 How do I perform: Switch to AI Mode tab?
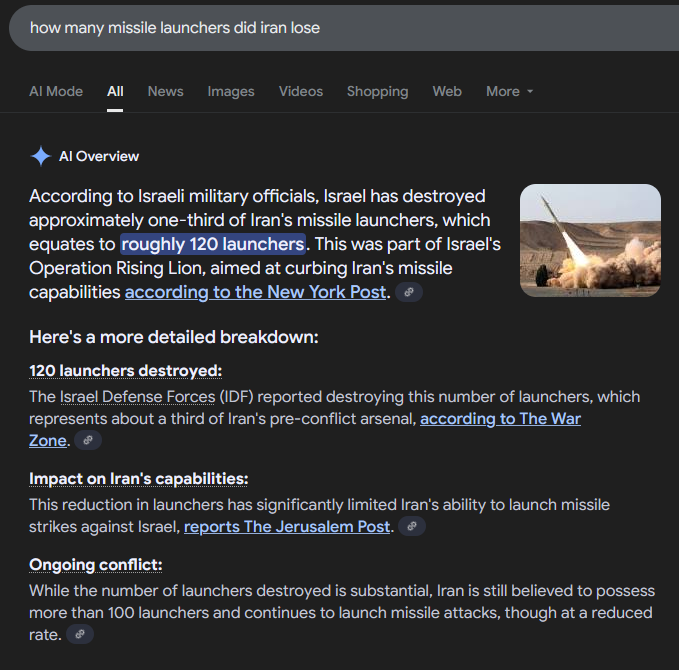56,91
